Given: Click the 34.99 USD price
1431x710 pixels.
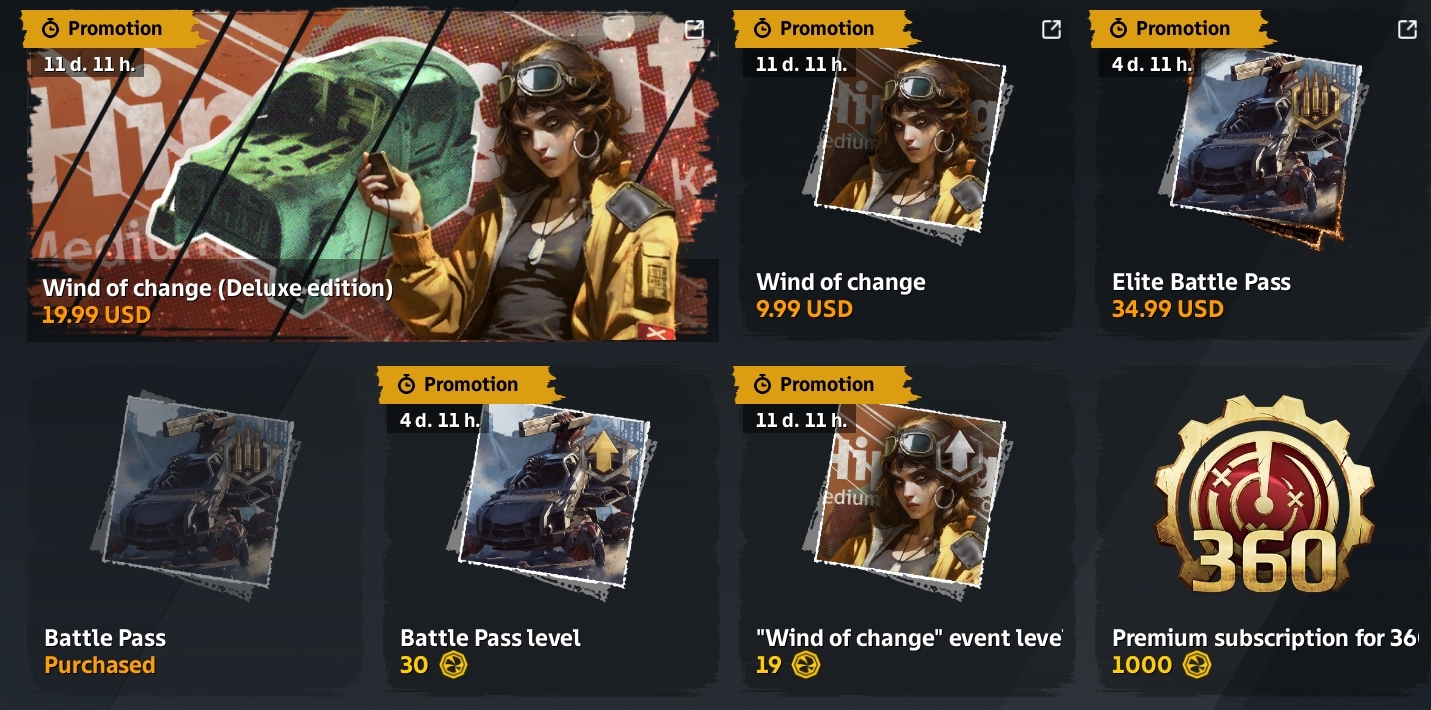Looking at the screenshot, I should tap(1168, 309).
